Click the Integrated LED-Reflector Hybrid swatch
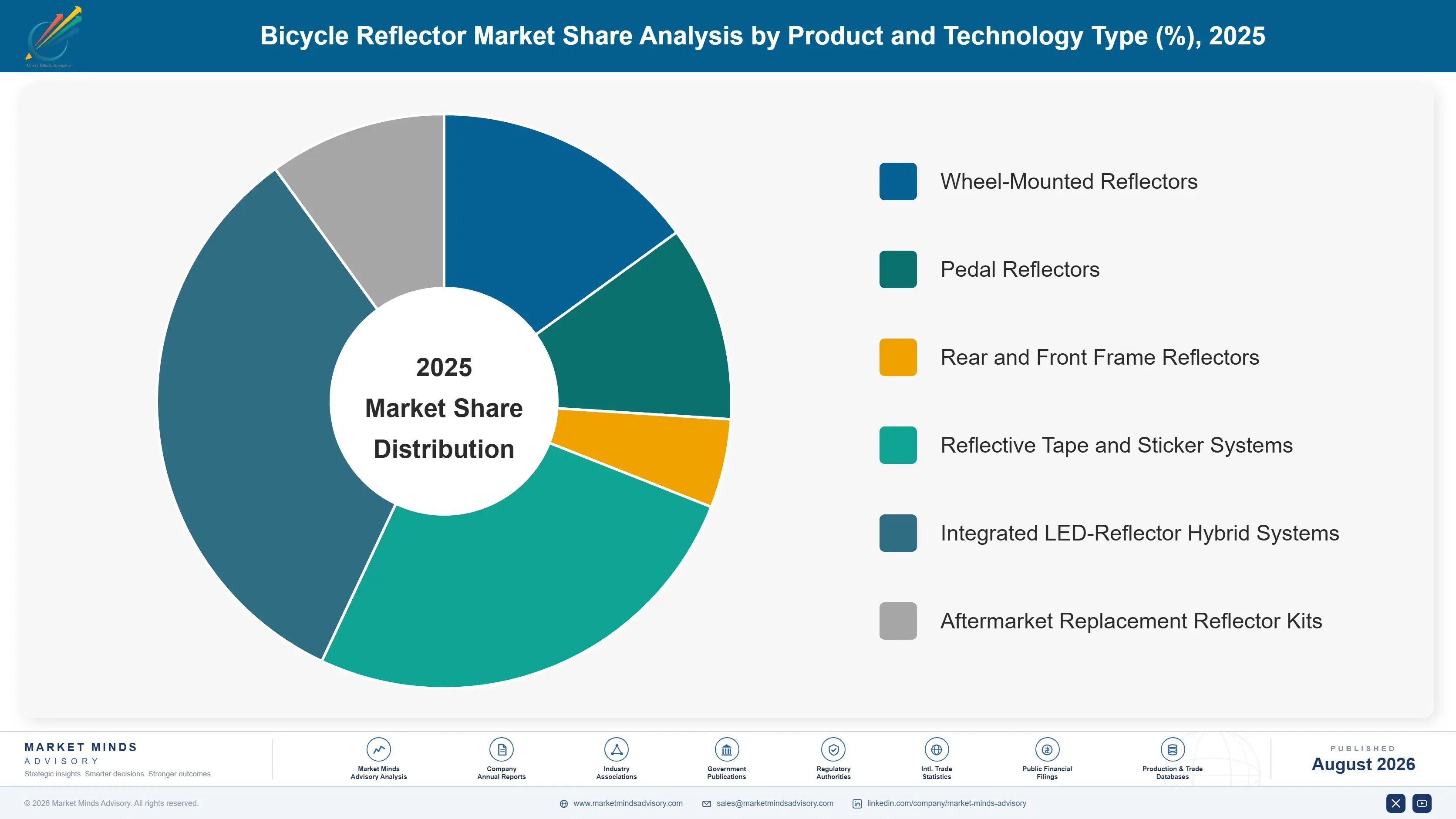The height and width of the screenshot is (819, 1456). coord(898,533)
